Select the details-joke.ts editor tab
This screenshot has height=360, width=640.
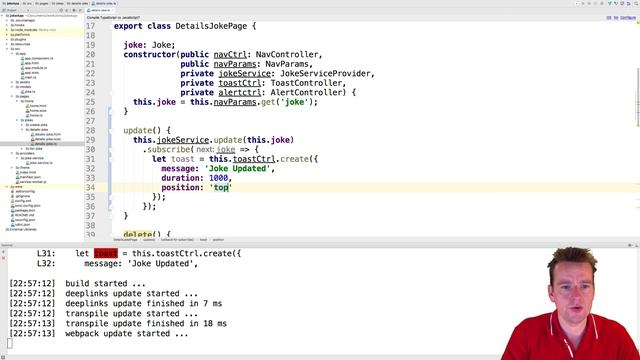point(100,10)
